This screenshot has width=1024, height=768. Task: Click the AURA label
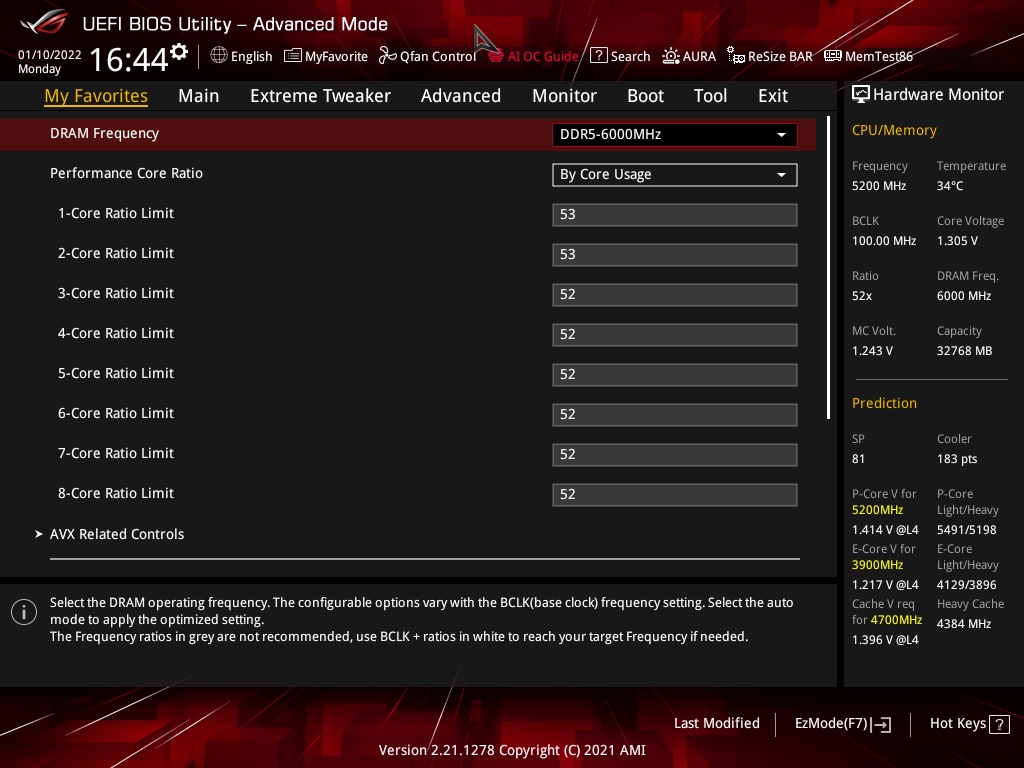(x=699, y=56)
